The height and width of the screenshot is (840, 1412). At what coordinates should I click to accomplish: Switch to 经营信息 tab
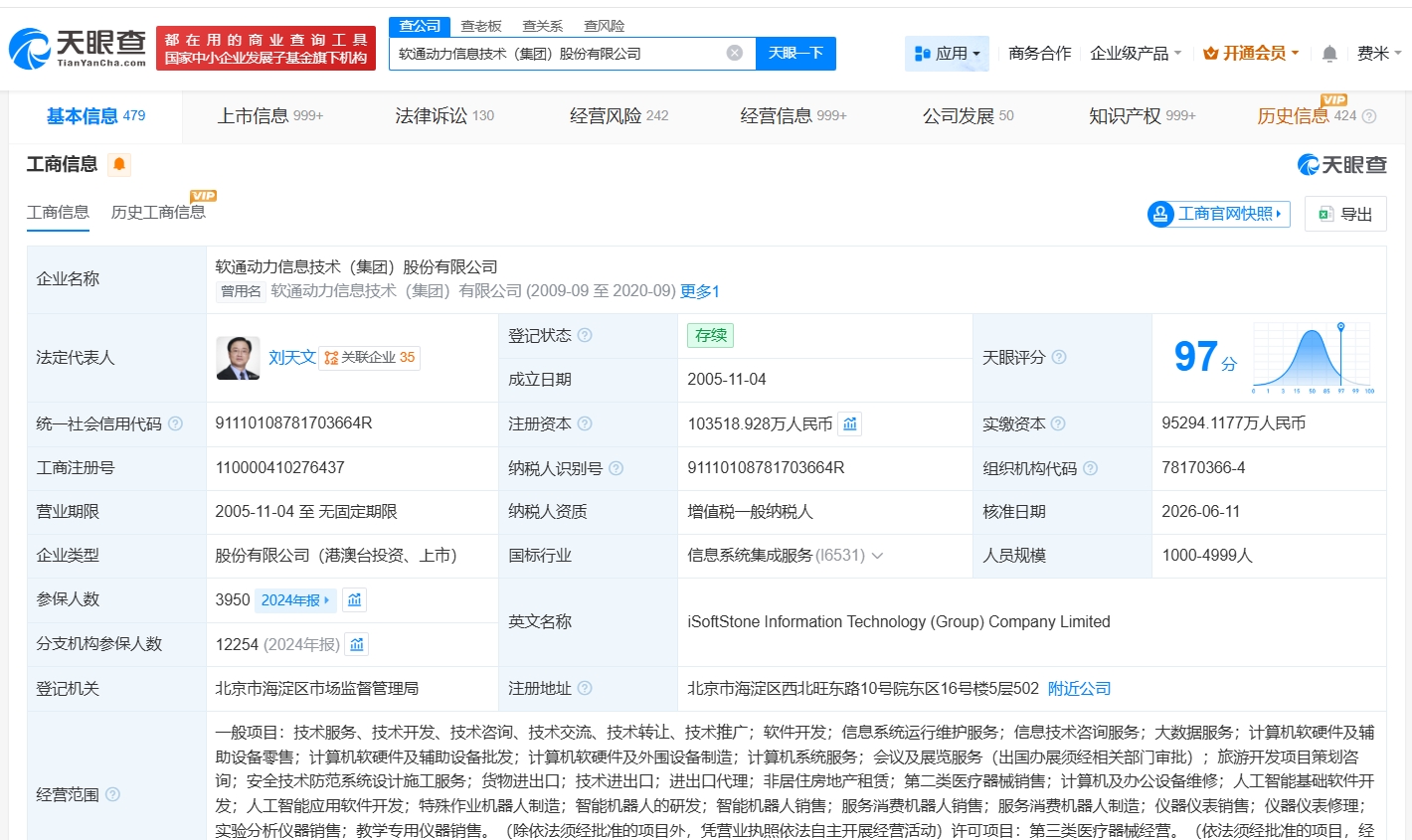794,116
